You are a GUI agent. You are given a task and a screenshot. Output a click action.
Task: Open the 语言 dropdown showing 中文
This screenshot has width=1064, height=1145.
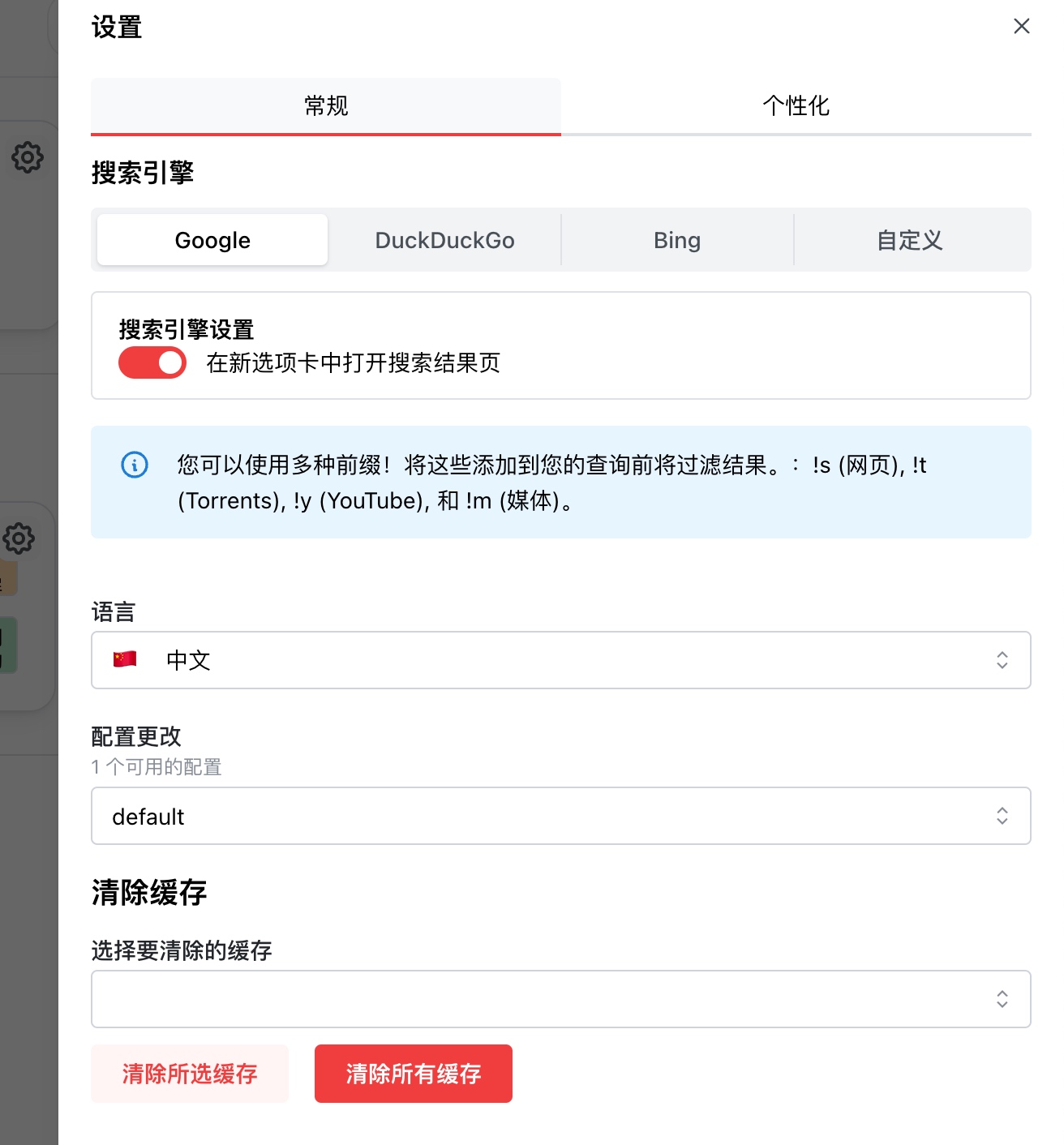click(561, 660)
